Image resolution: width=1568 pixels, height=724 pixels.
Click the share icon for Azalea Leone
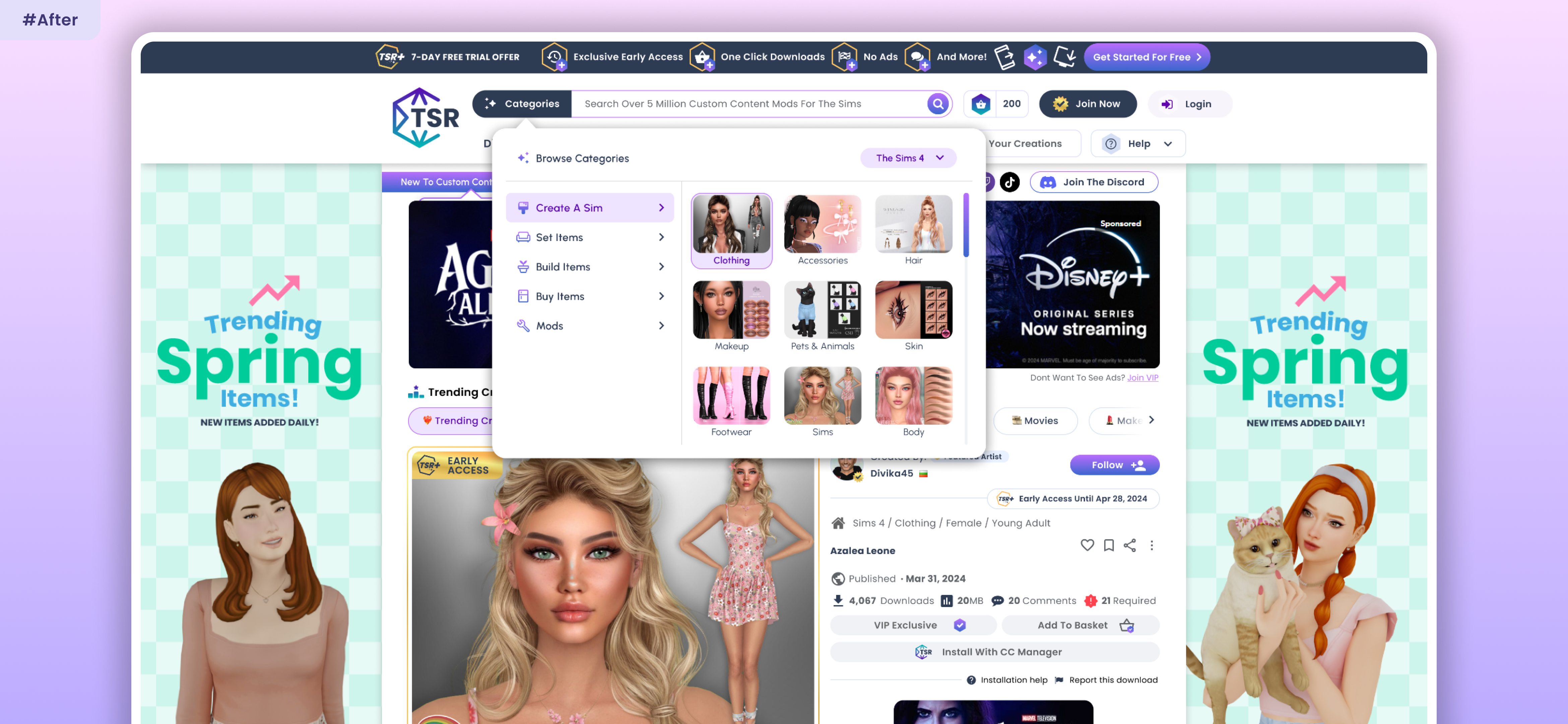pos(1130,545)
